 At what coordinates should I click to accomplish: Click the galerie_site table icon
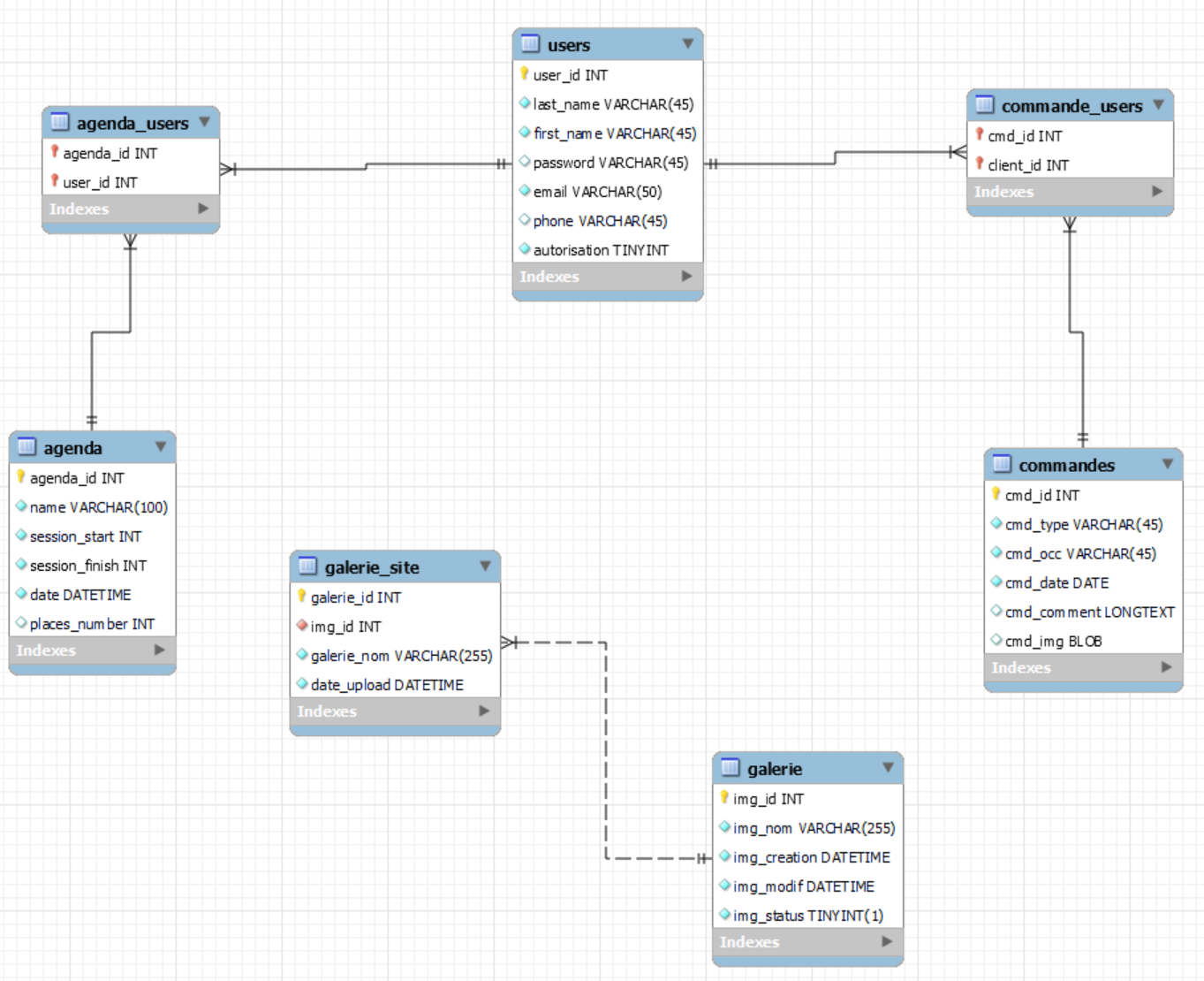tap(307, 566)
